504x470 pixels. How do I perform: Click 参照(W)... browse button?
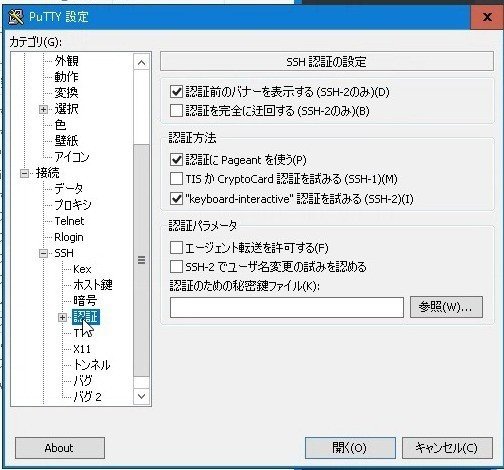[x=446, y=307]
